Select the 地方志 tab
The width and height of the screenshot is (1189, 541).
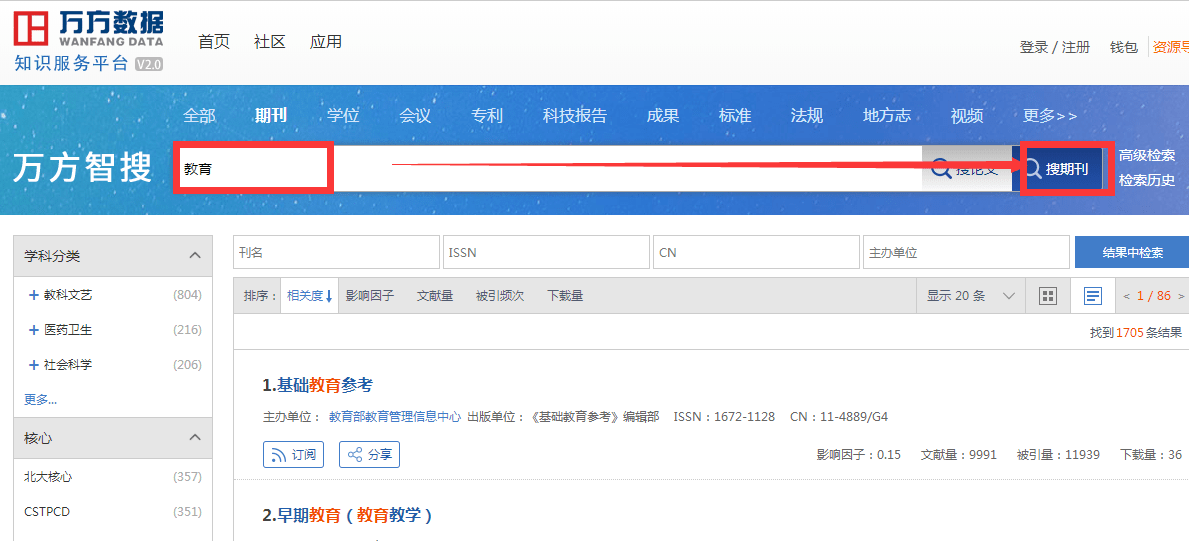tap(886, 115)
